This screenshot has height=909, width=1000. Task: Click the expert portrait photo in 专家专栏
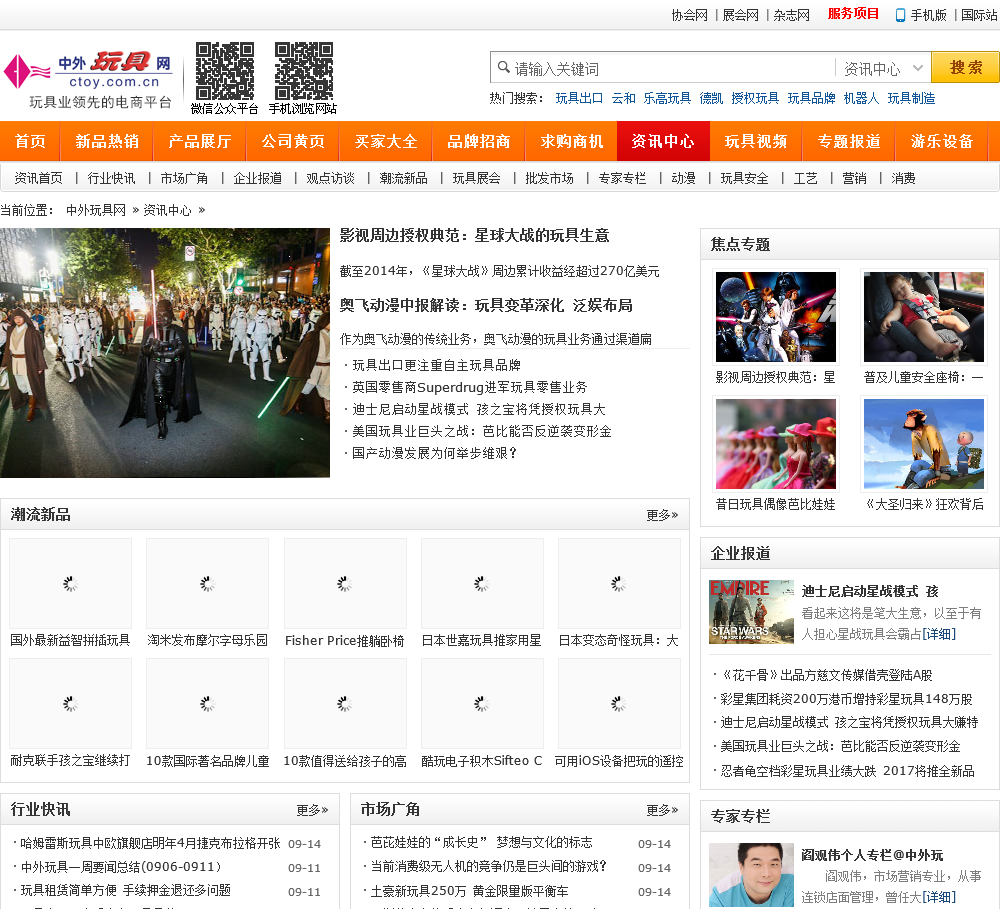coord(751,875)
